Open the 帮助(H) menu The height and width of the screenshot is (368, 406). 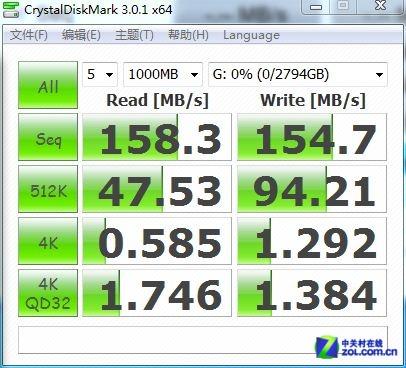tap(188, 35)
